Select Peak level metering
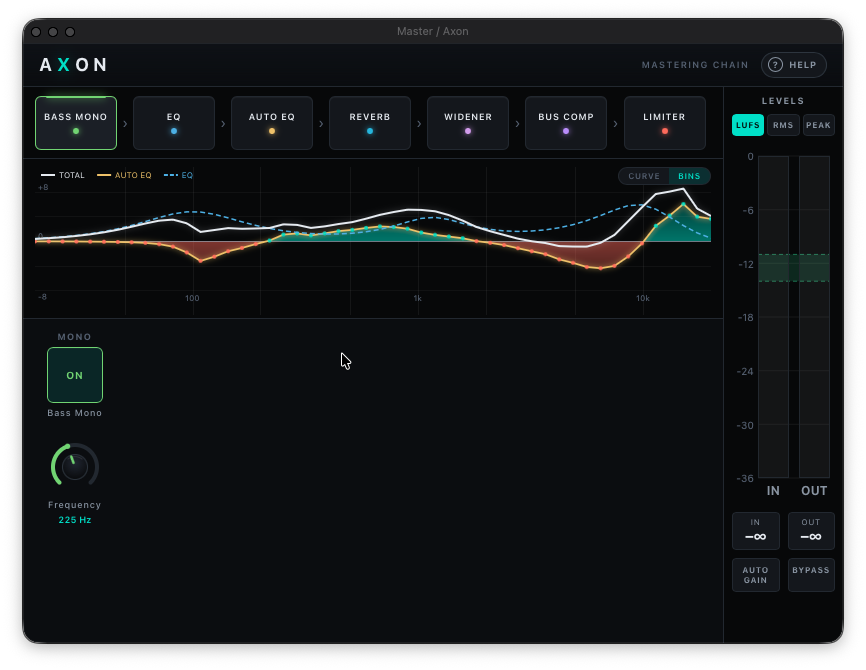 (x=819, y=125)
